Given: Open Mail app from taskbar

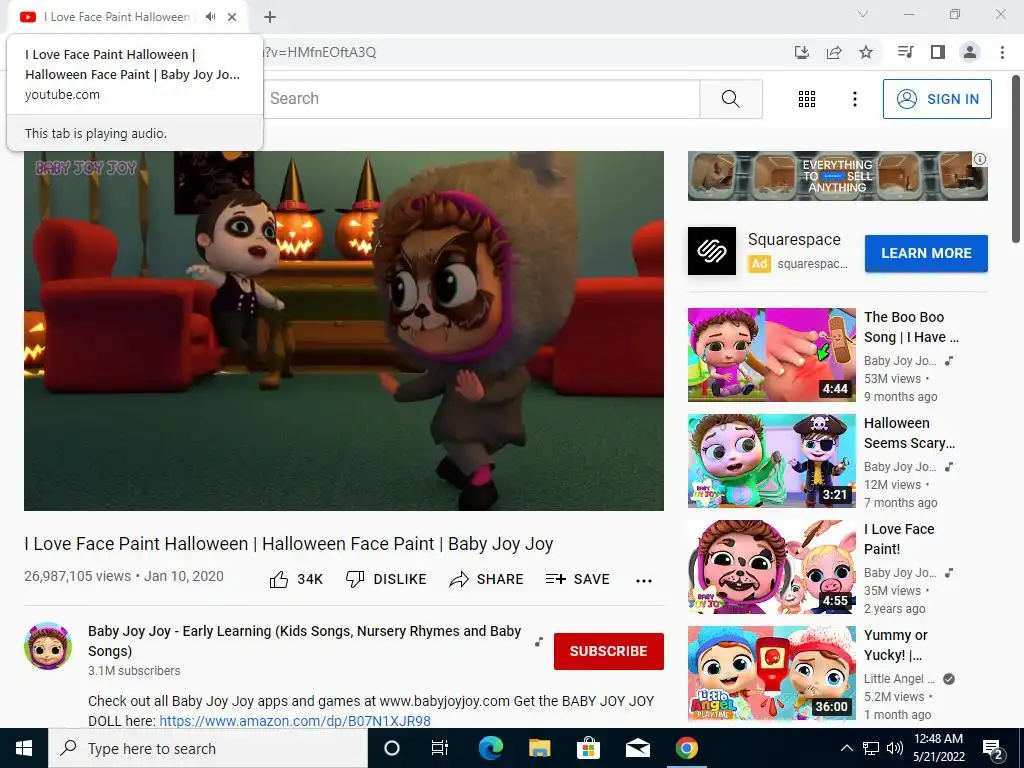Looking at the screenshot, I should [637, 748].
